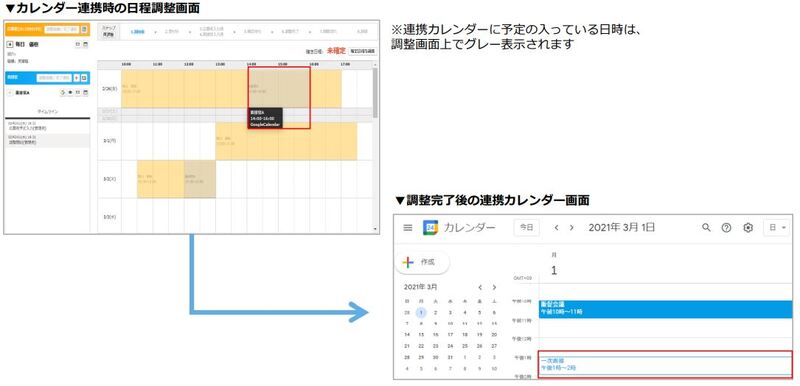This screenshot has height=386, width=800.
Task: Toggle the checkbox beside 面接官A
Action: click(10, 93)
